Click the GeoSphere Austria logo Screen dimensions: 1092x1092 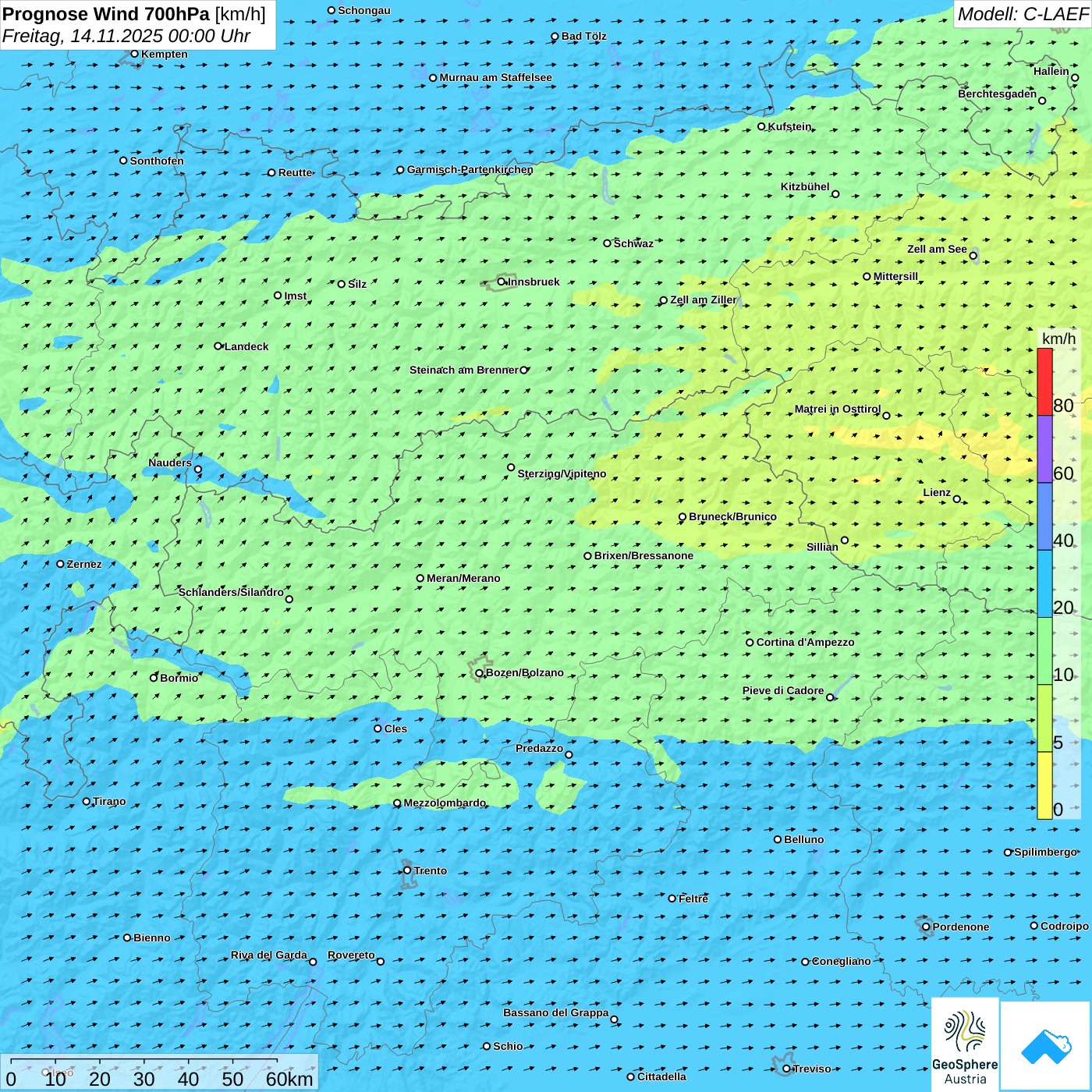pos(965,1044)
